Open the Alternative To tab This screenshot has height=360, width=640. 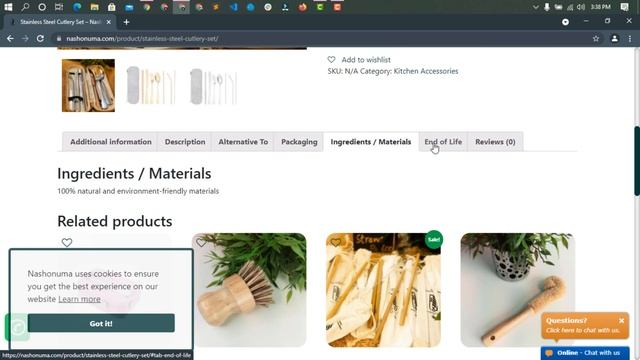coord(243,142)
